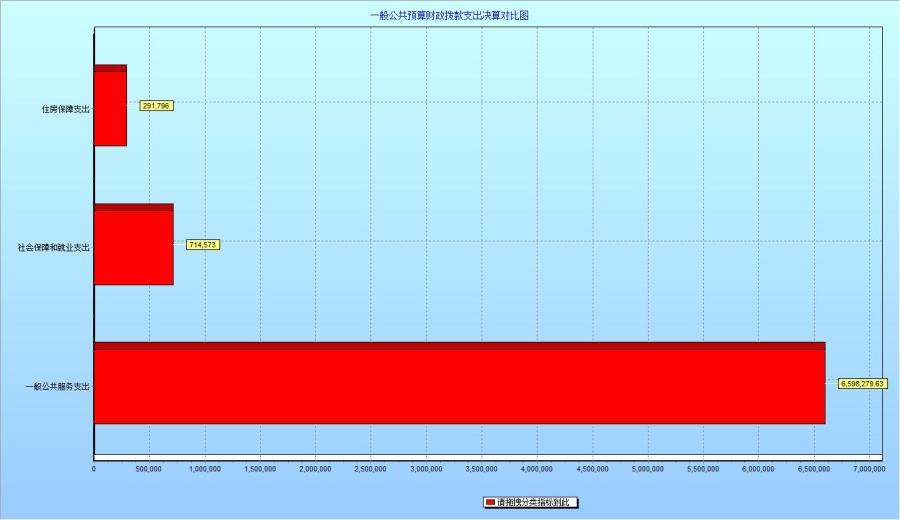Click the 6,598,279.63 data label
Image resolution: width=900 pixels, height=520 pixels.
pos(863,383)
